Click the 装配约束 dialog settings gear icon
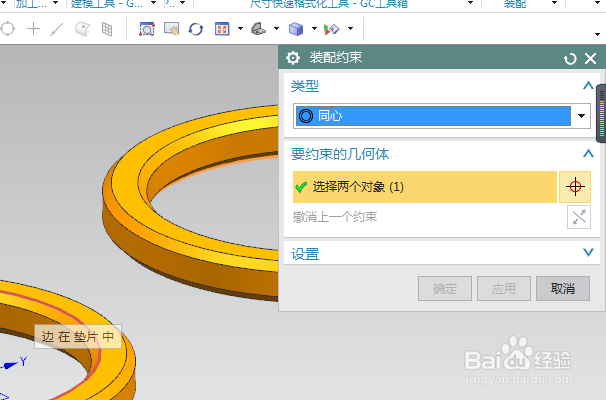 [293, 58]
